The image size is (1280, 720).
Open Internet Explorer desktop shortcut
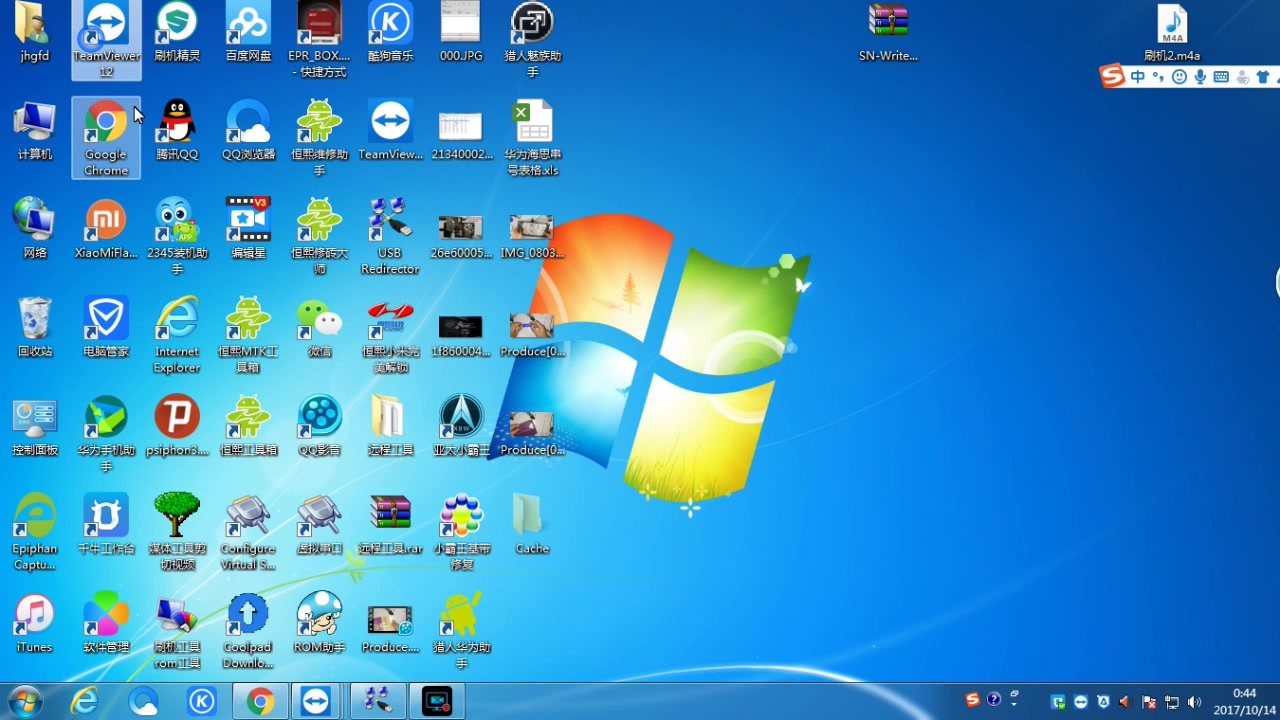[177, 334]
